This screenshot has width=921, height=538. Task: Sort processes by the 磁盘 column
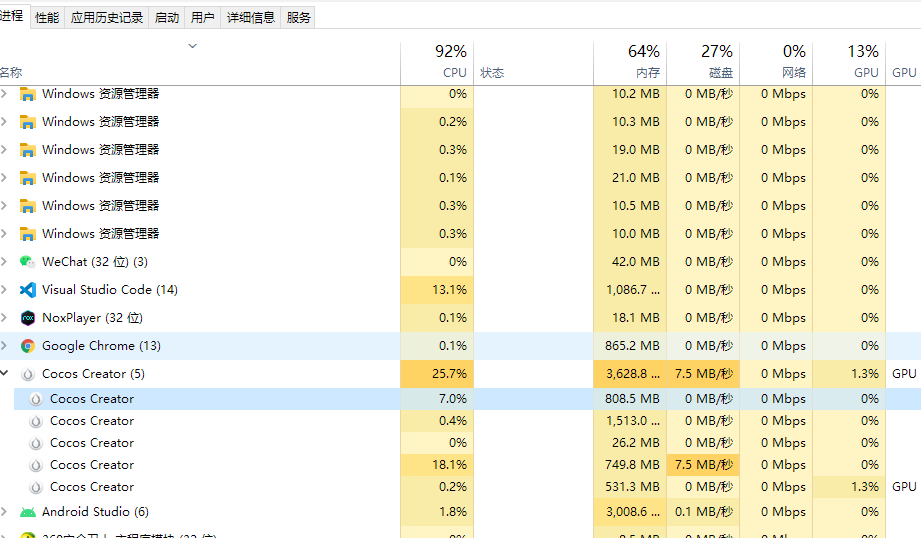[x=703, y=63]
